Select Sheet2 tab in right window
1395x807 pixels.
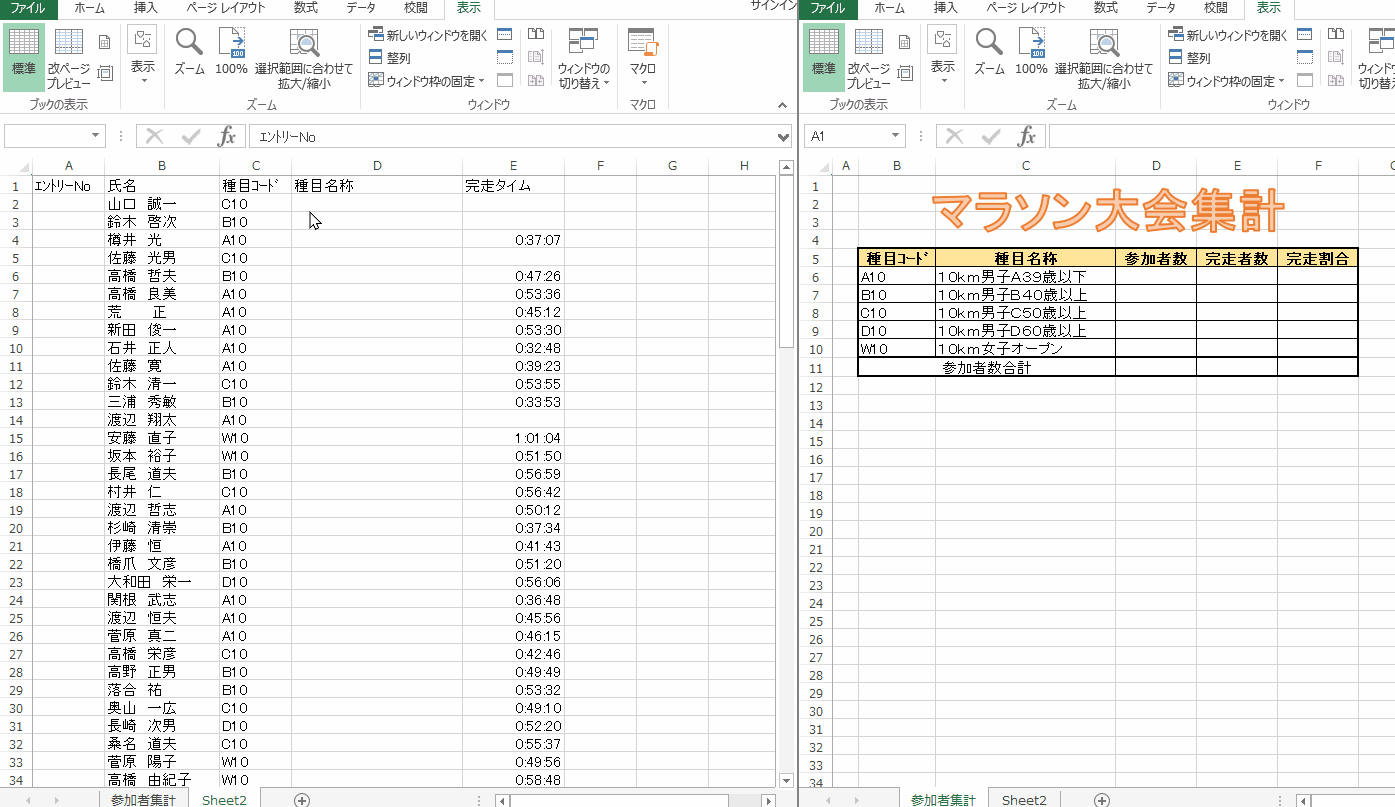(x=1024, y=800)
